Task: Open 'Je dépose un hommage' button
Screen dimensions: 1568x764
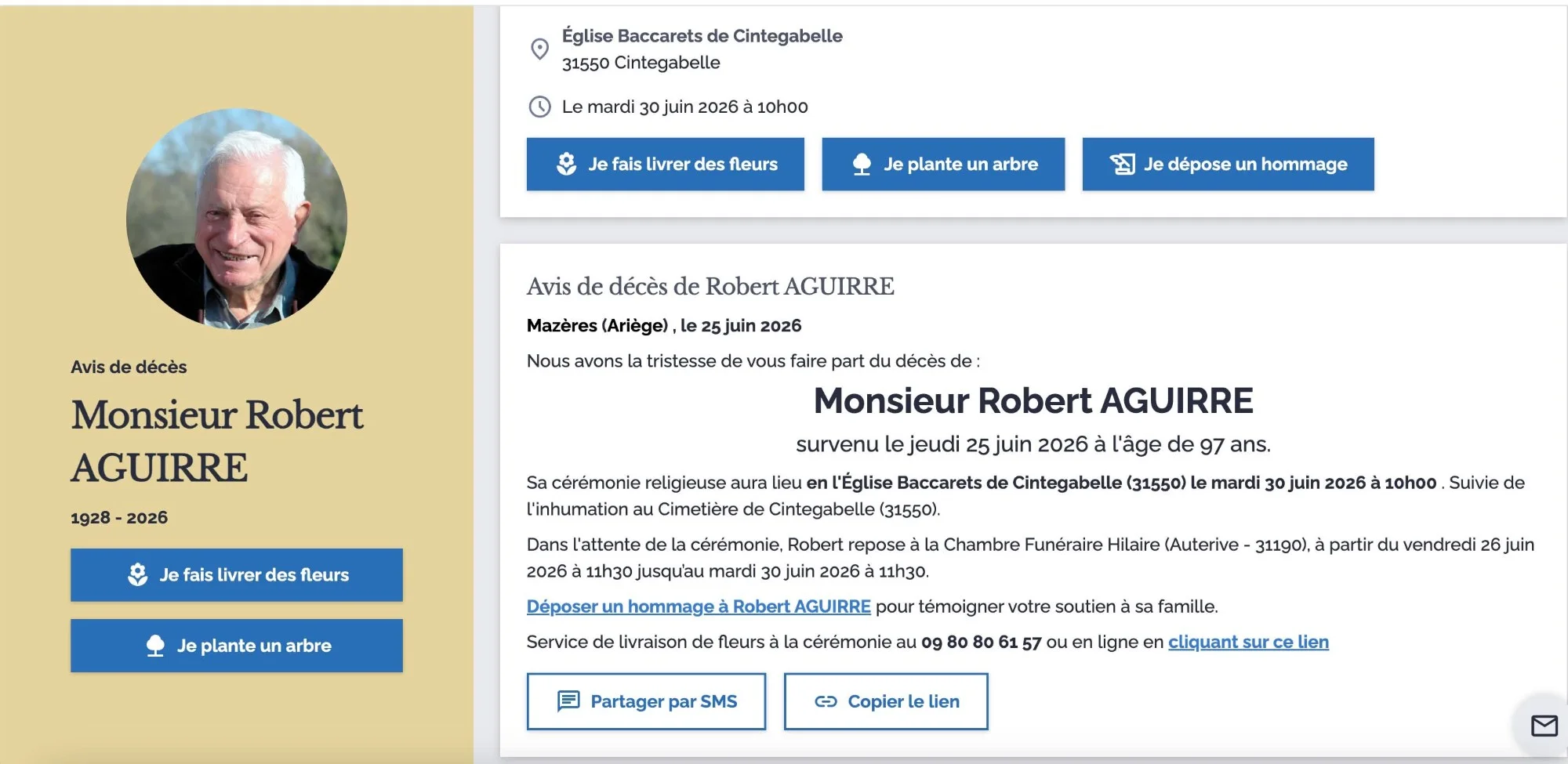Action: (x=1228, y=164)
